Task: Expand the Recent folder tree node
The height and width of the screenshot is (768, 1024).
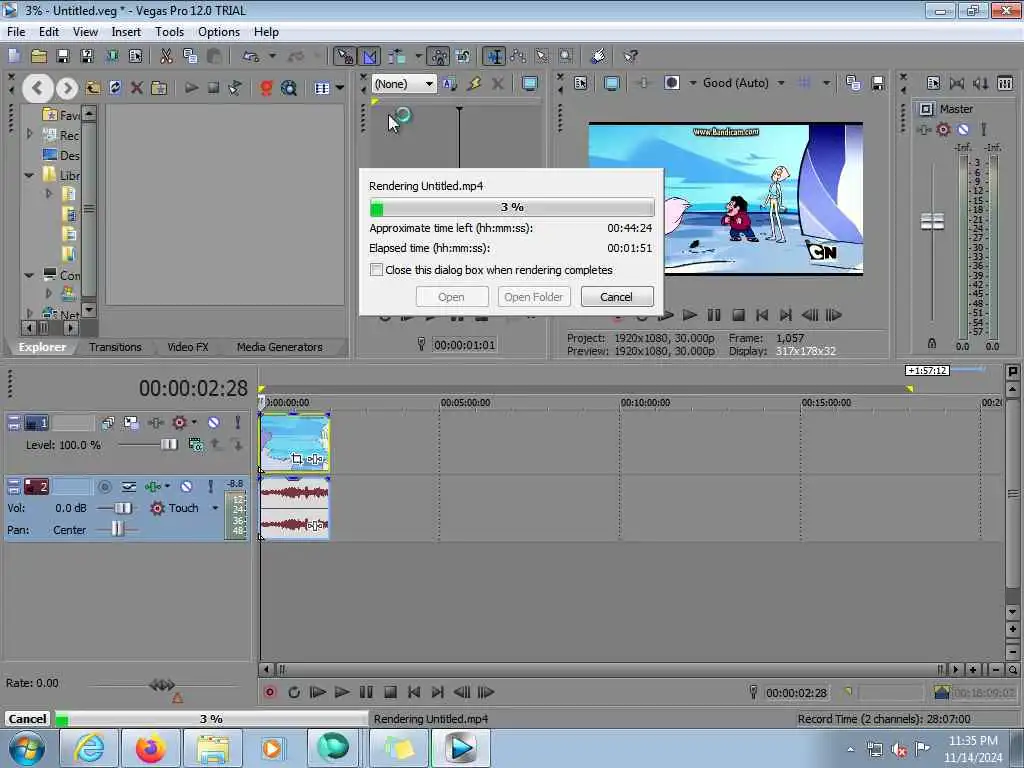Action: 29,134
